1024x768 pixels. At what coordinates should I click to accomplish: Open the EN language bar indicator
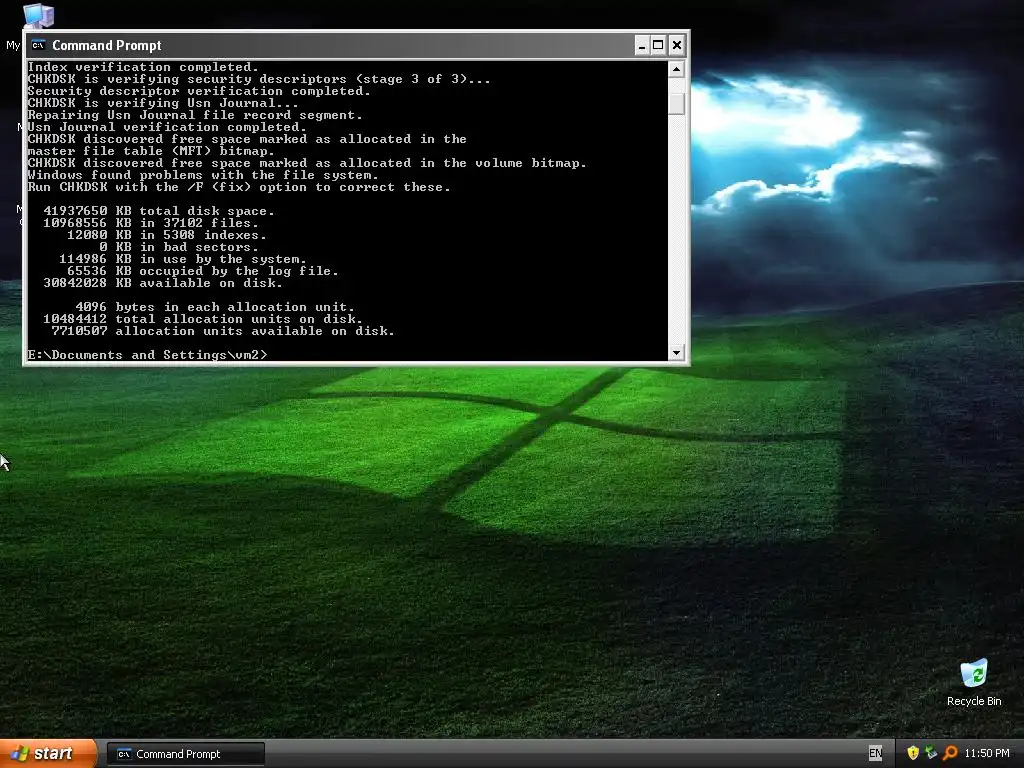pyautogui.click(x=875, y=754)
